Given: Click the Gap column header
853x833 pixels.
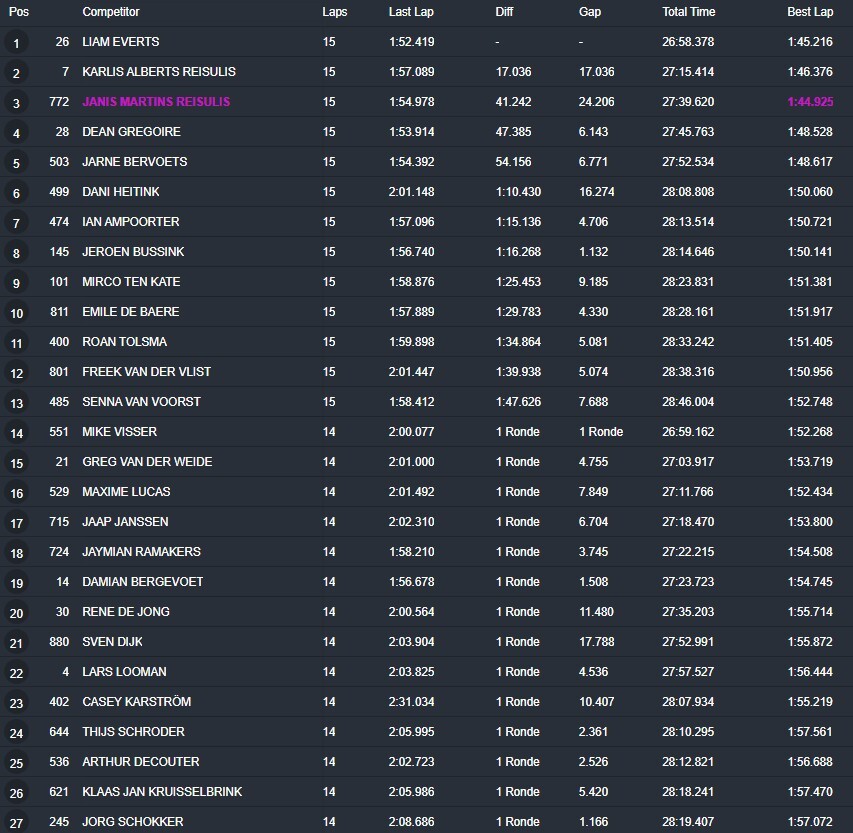Looking at the screenshot, I should tap(590, 12).
